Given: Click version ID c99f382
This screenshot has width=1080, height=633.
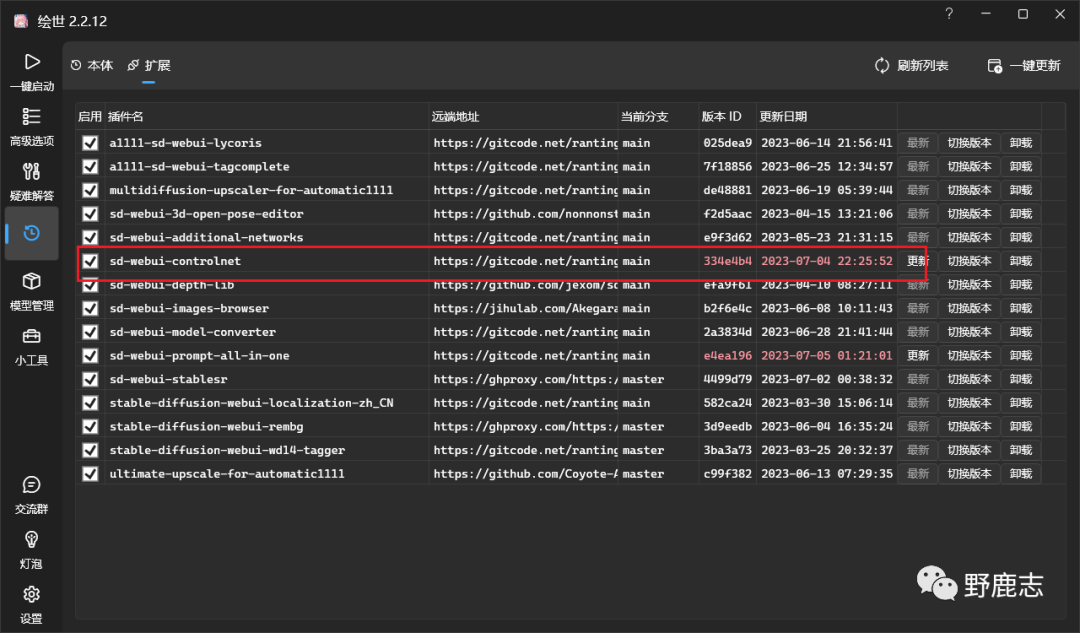Looking at the screenshot, I should point(727,474).
